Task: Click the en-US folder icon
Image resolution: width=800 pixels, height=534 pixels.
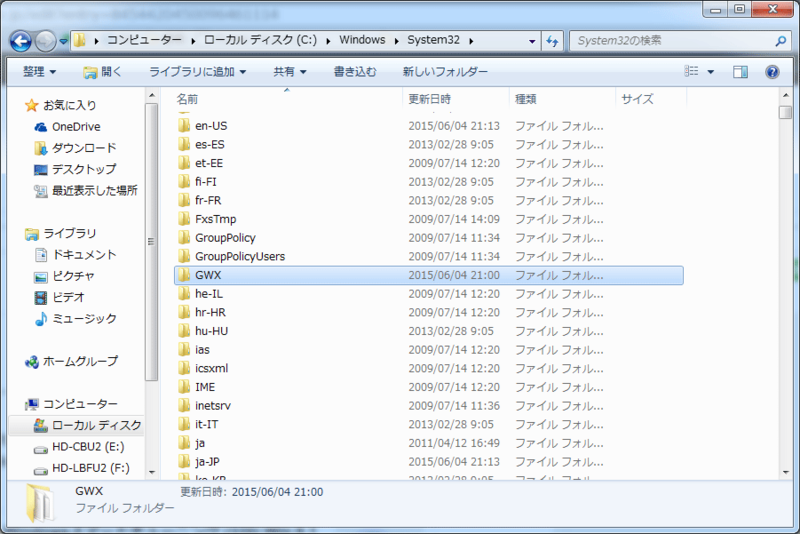Action: tap(184, 125)
